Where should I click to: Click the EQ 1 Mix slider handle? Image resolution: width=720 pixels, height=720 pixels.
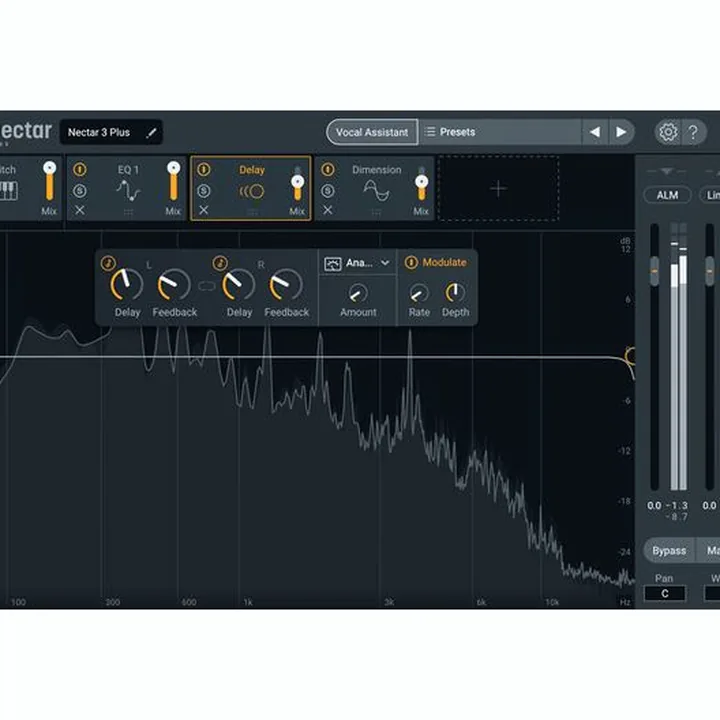pyautogui.click(x=174, y=168)
